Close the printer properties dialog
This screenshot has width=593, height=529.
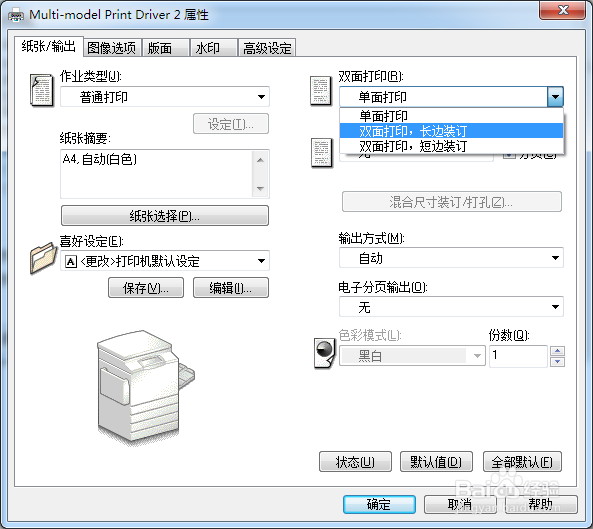pos(562,9)
